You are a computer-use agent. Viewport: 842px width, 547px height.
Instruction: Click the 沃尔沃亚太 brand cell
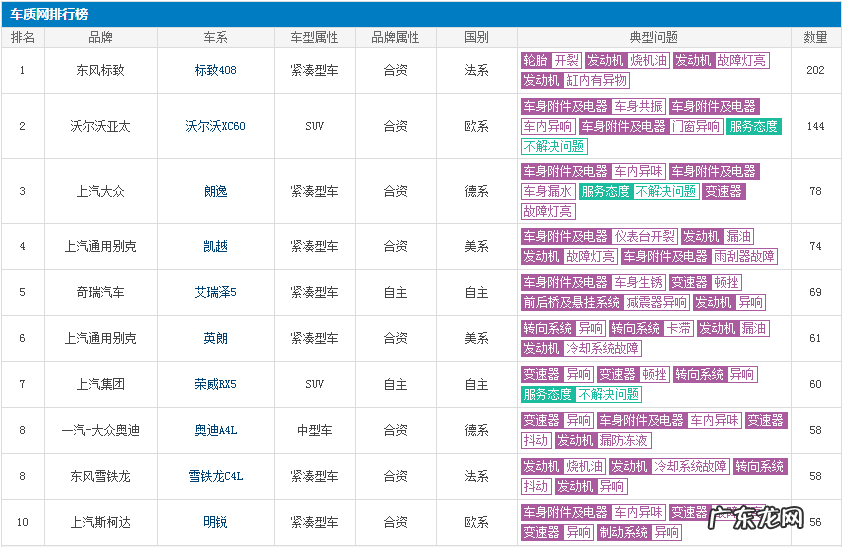point(100,126)
